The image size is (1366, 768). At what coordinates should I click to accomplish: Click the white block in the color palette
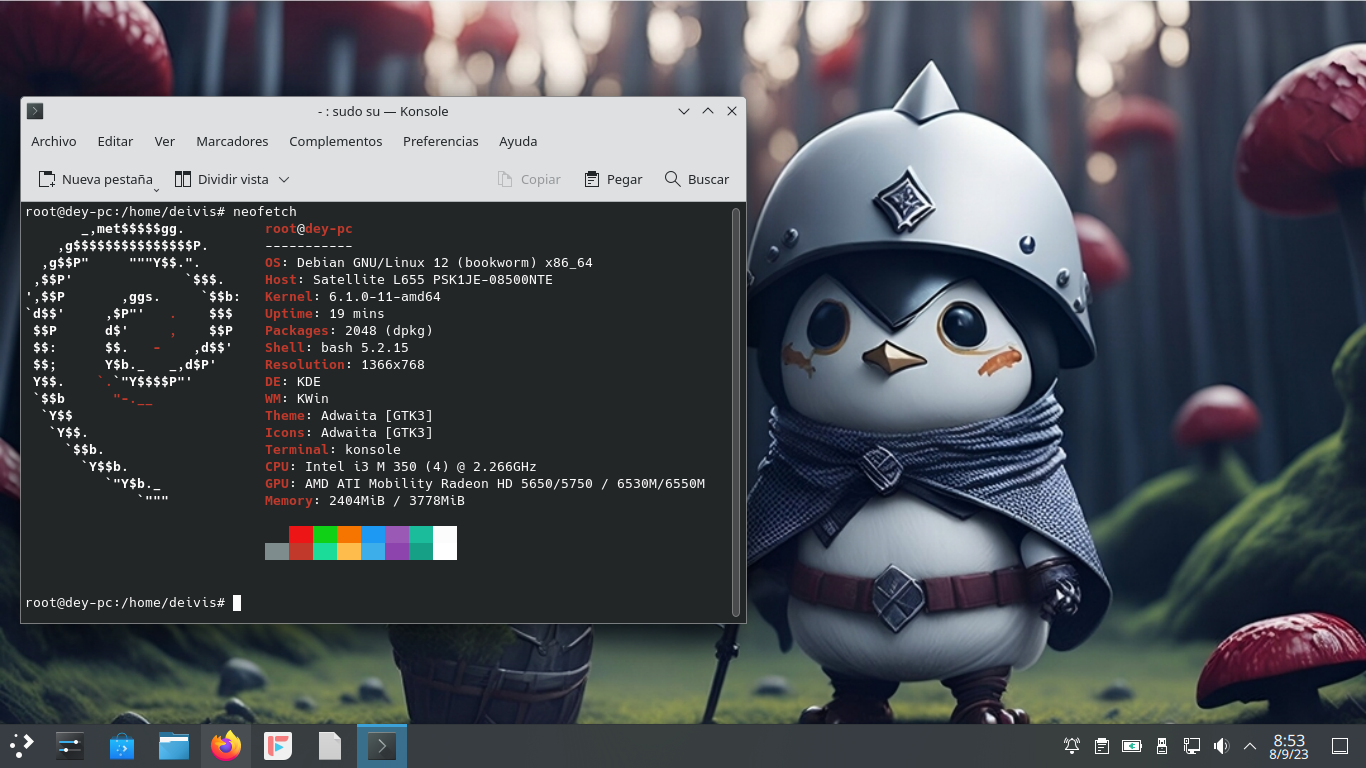pos(445,543)
